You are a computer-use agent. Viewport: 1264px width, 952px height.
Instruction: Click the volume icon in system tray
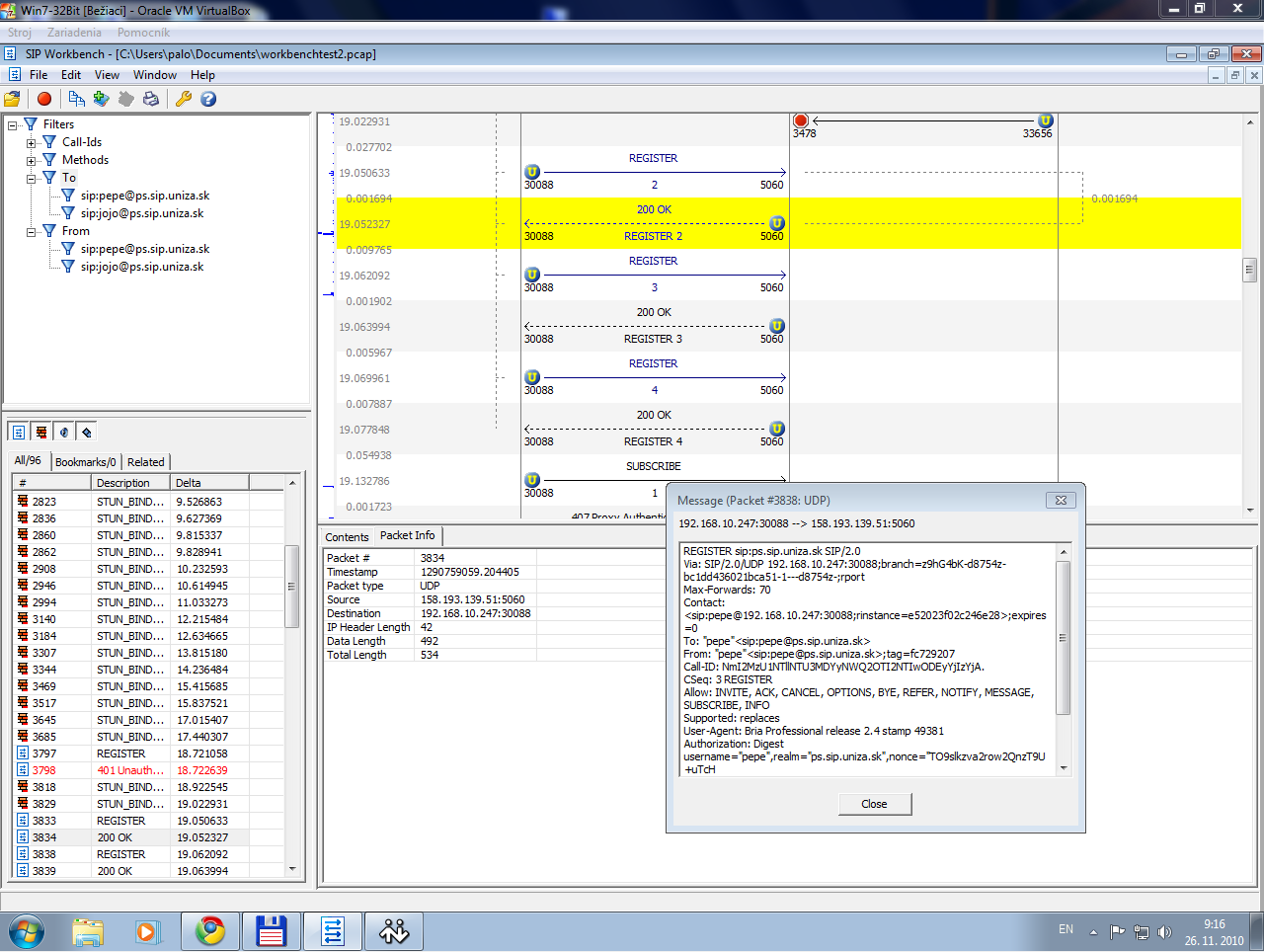coord(1164,931)
